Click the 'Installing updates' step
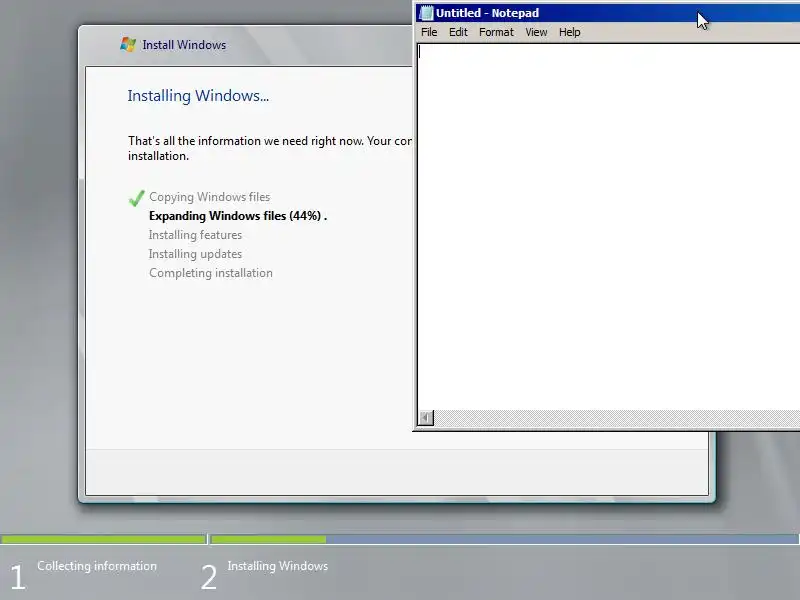Screen dimensions: 800x600 (x=195, y=254)
